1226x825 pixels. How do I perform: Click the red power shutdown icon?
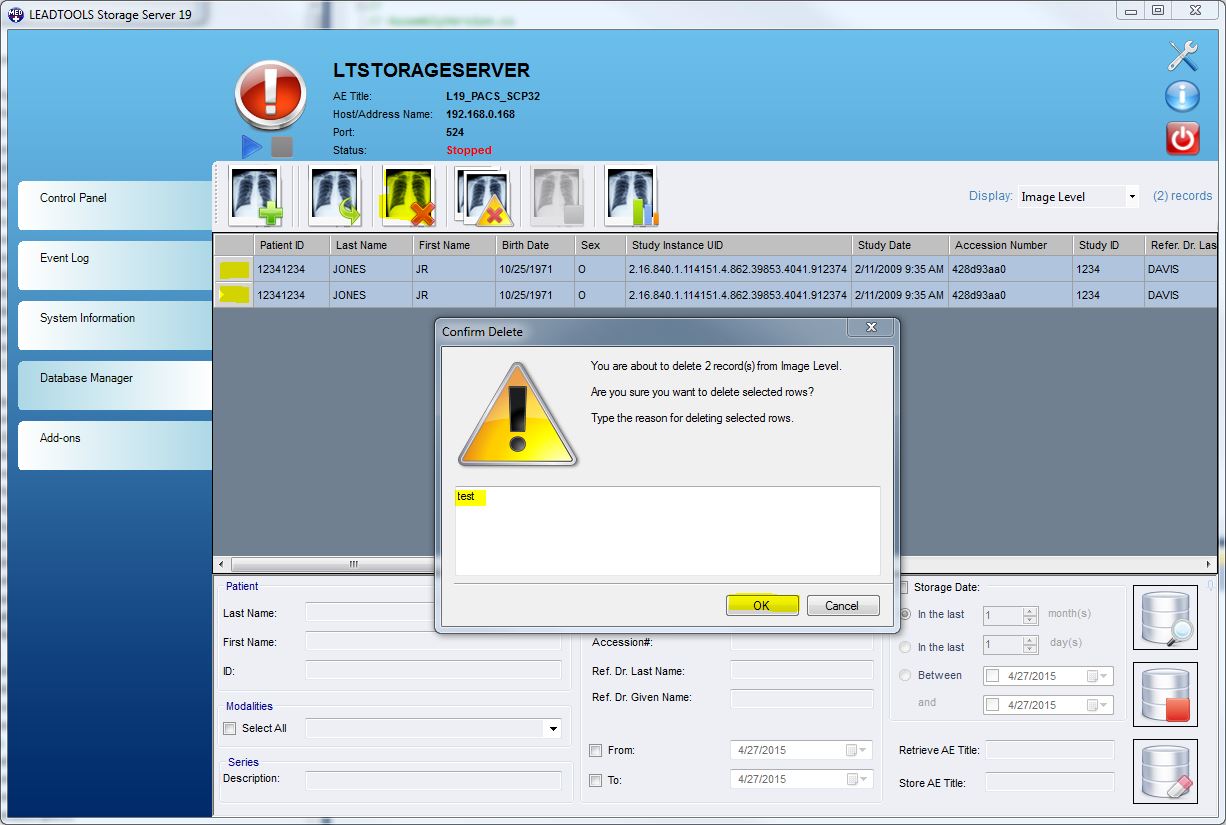click(1183, 138)
